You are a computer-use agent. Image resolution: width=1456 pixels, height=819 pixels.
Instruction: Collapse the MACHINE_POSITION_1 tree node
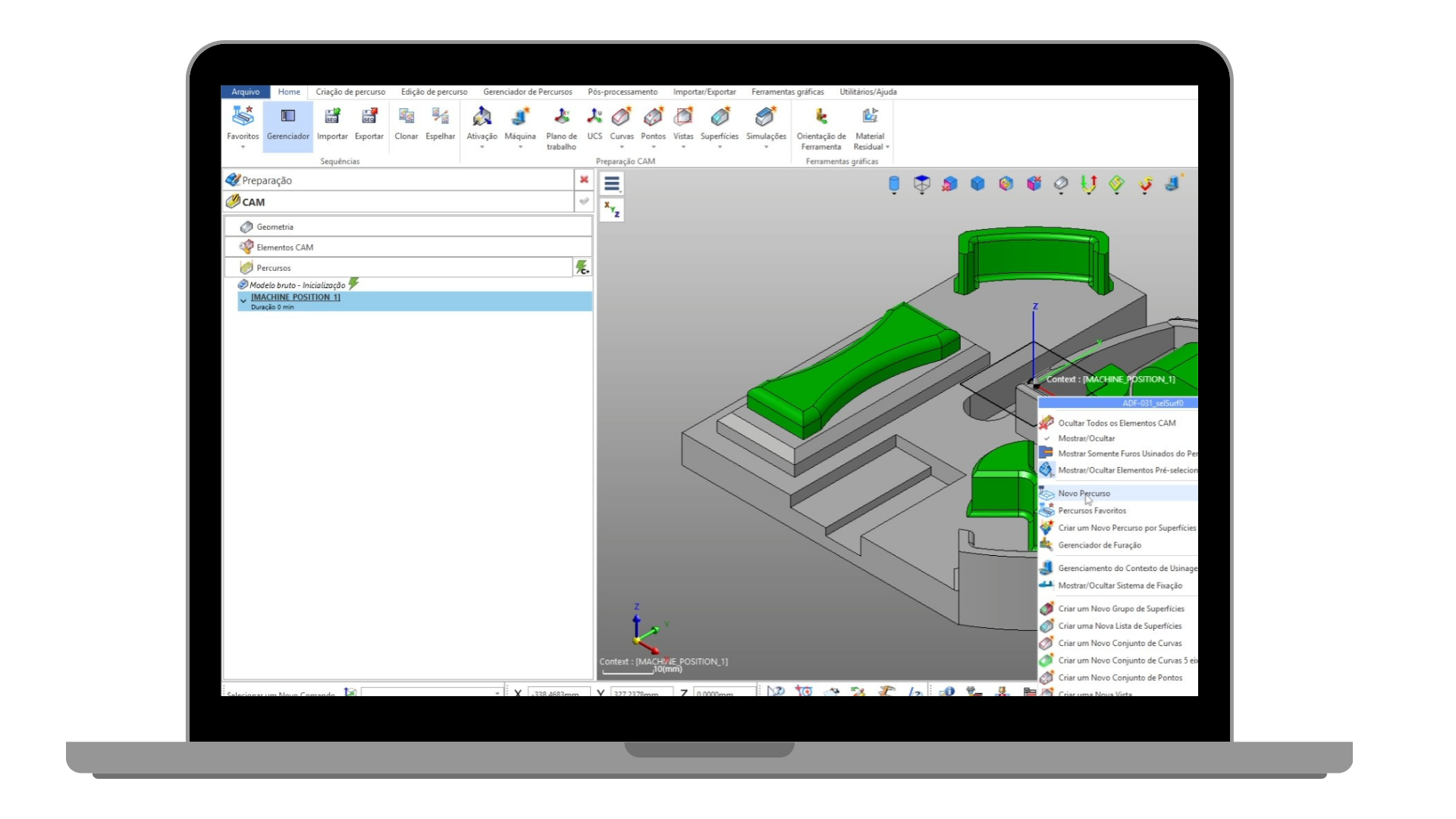243,301
